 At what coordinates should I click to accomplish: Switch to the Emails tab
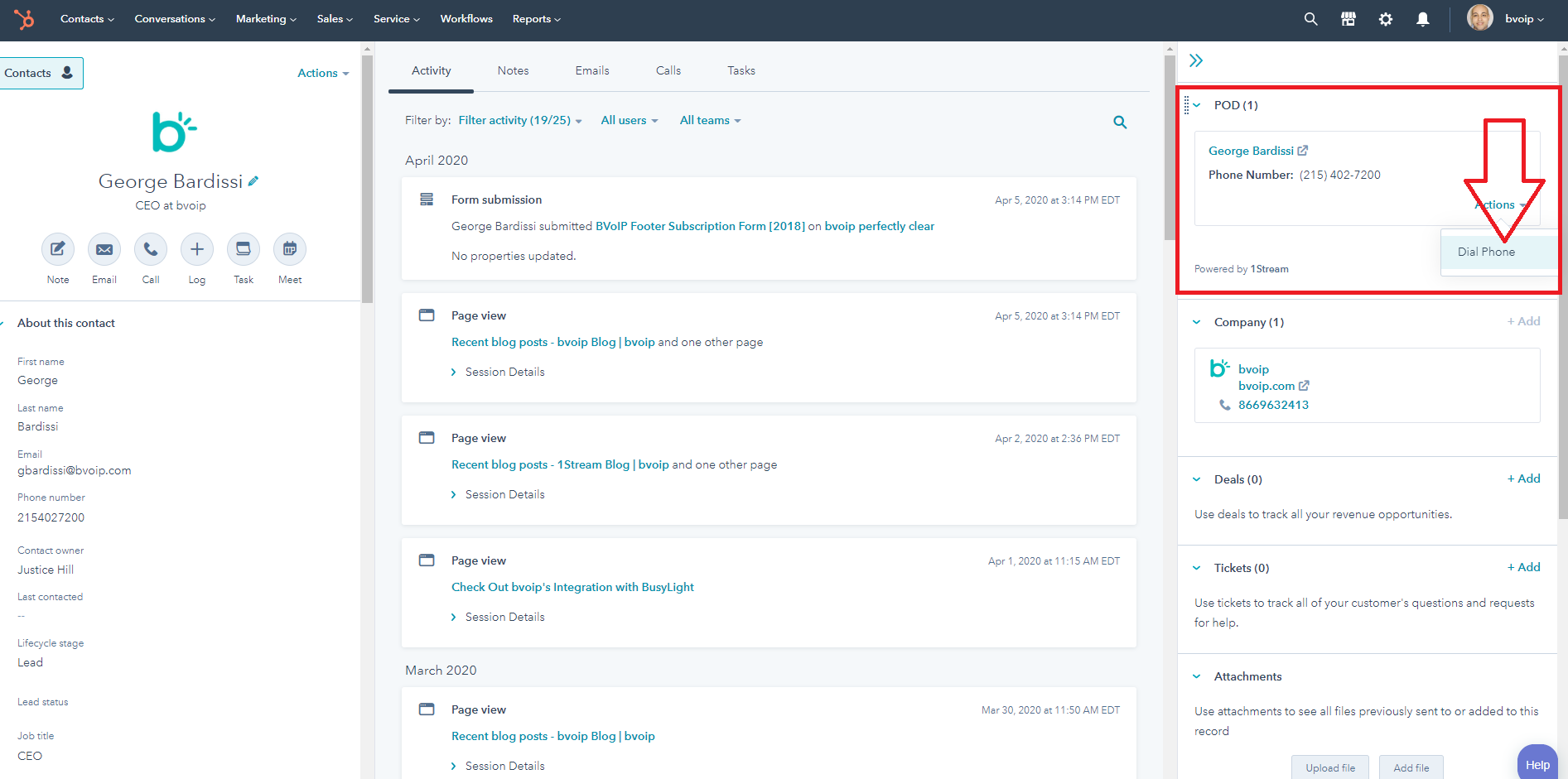(592, 70)
